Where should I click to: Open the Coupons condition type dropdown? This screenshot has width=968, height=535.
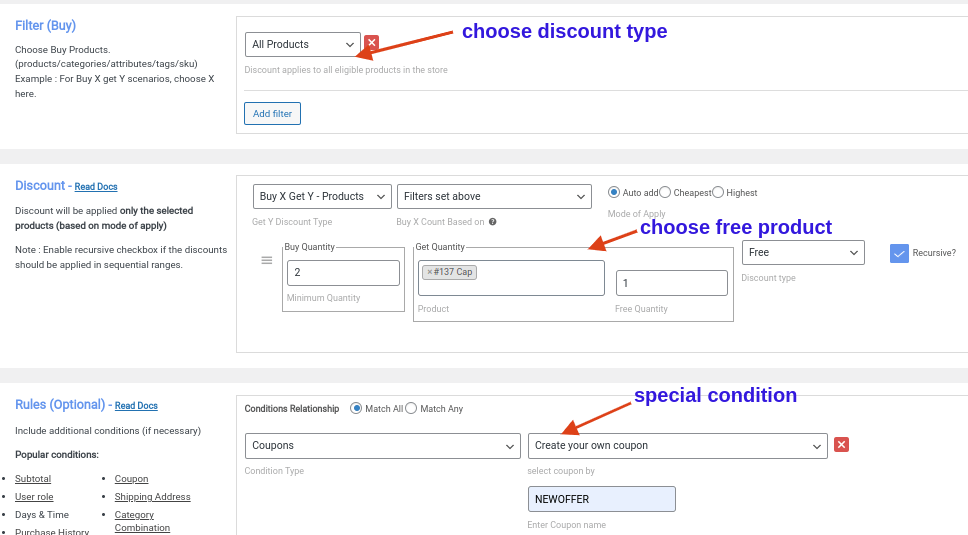pos(382,445)
